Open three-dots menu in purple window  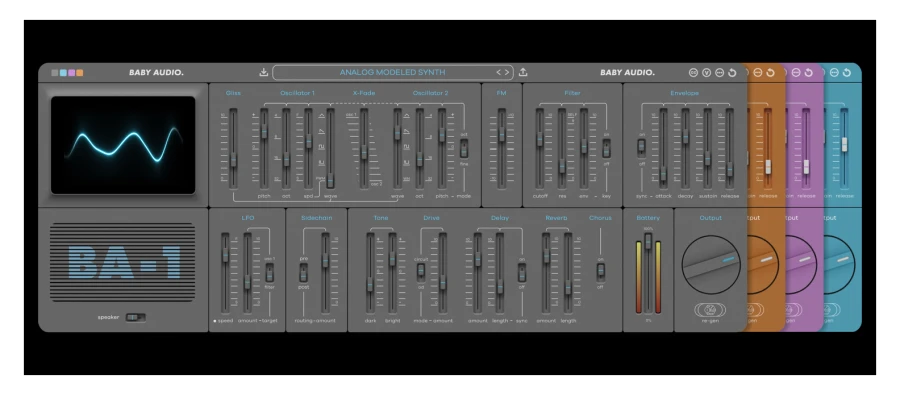796,73
